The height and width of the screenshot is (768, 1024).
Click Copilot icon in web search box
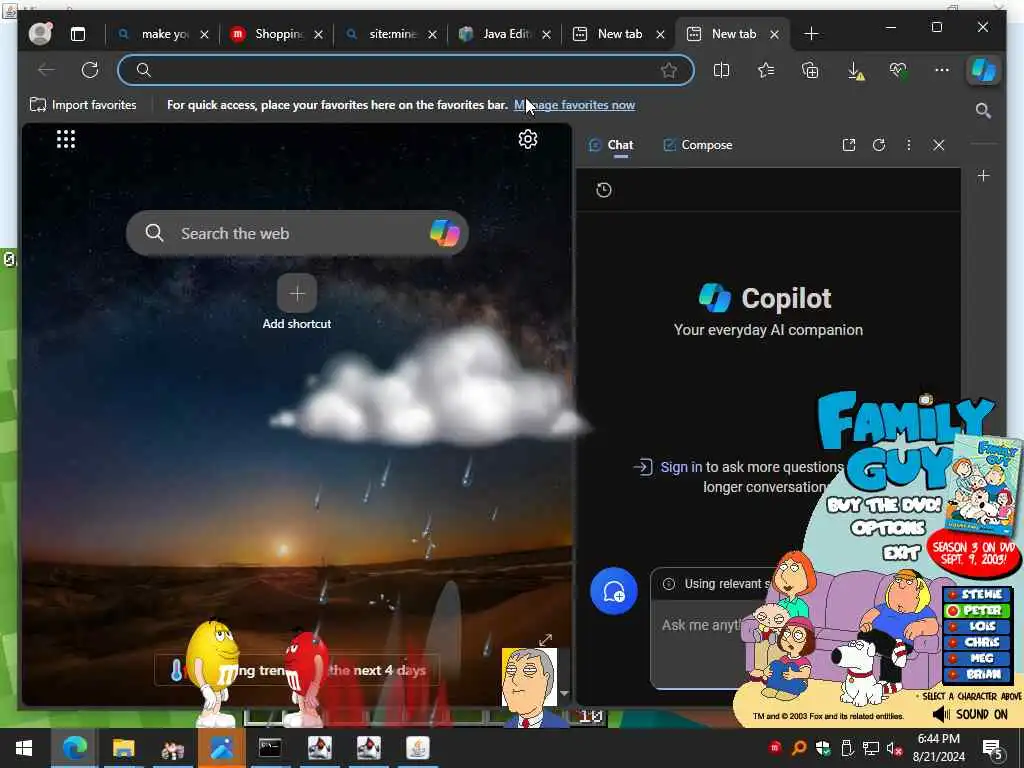tap(445, 233)
